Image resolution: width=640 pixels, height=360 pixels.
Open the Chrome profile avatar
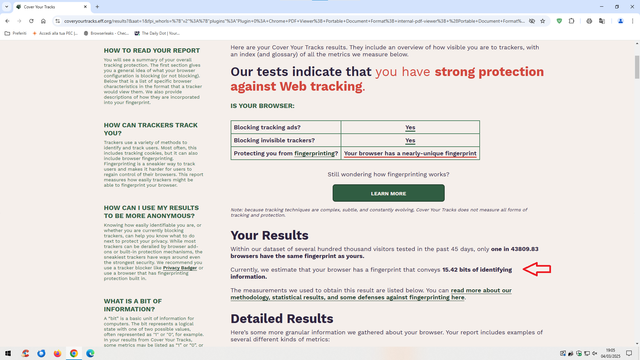pos(620,21)
